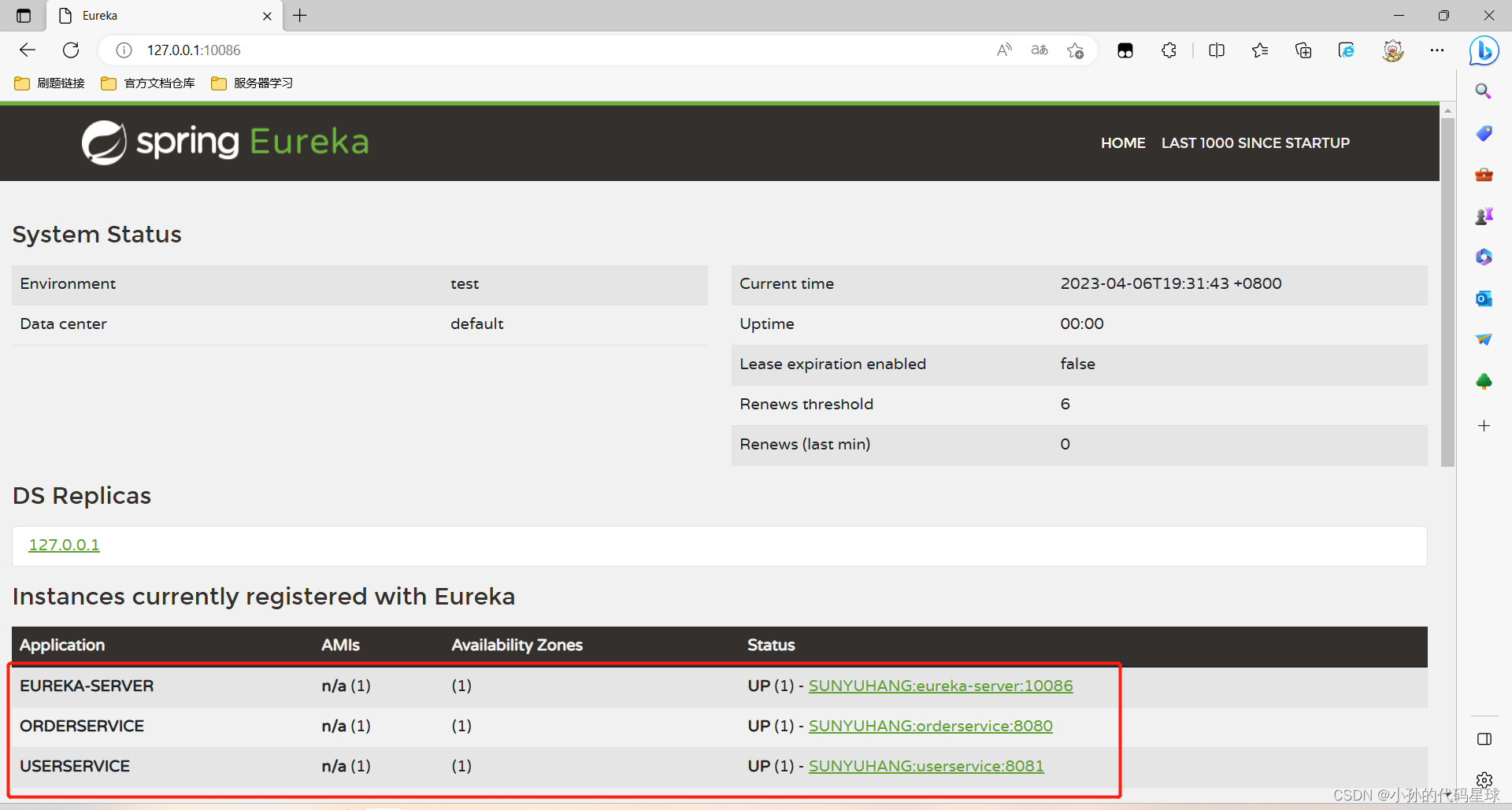
Task: Open tab actions menu icon
Action: tap(24, 16)
